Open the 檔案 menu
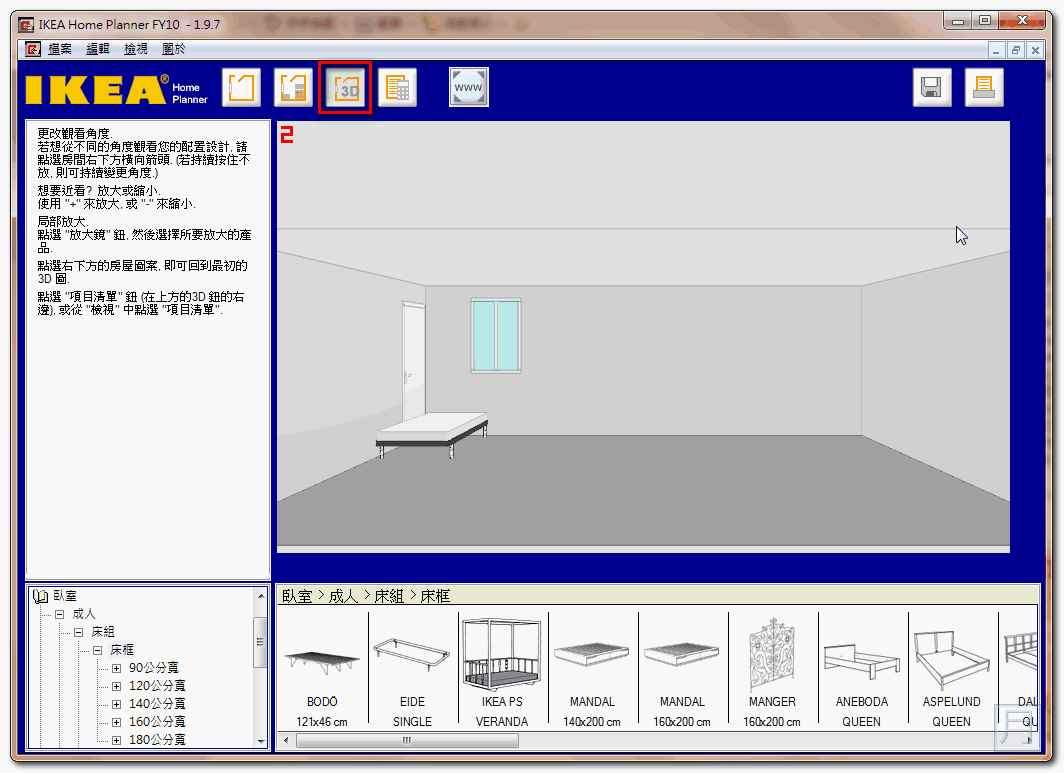This screenshot has width=1064, height=773. click(x=60, y=49)
